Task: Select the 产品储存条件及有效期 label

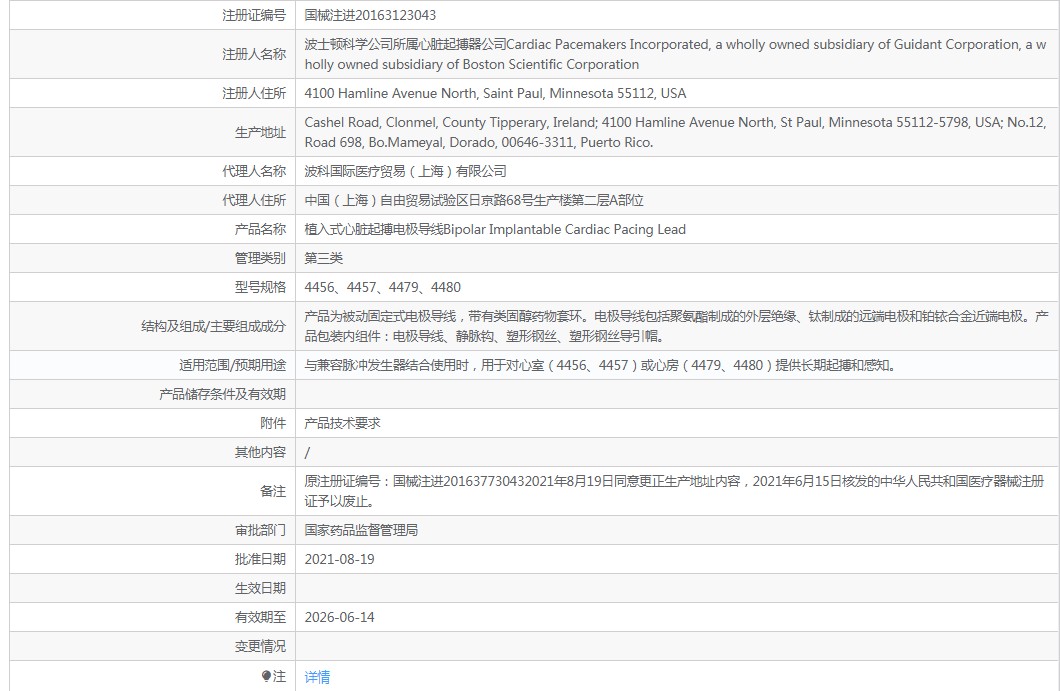Action: click(222, 394)
